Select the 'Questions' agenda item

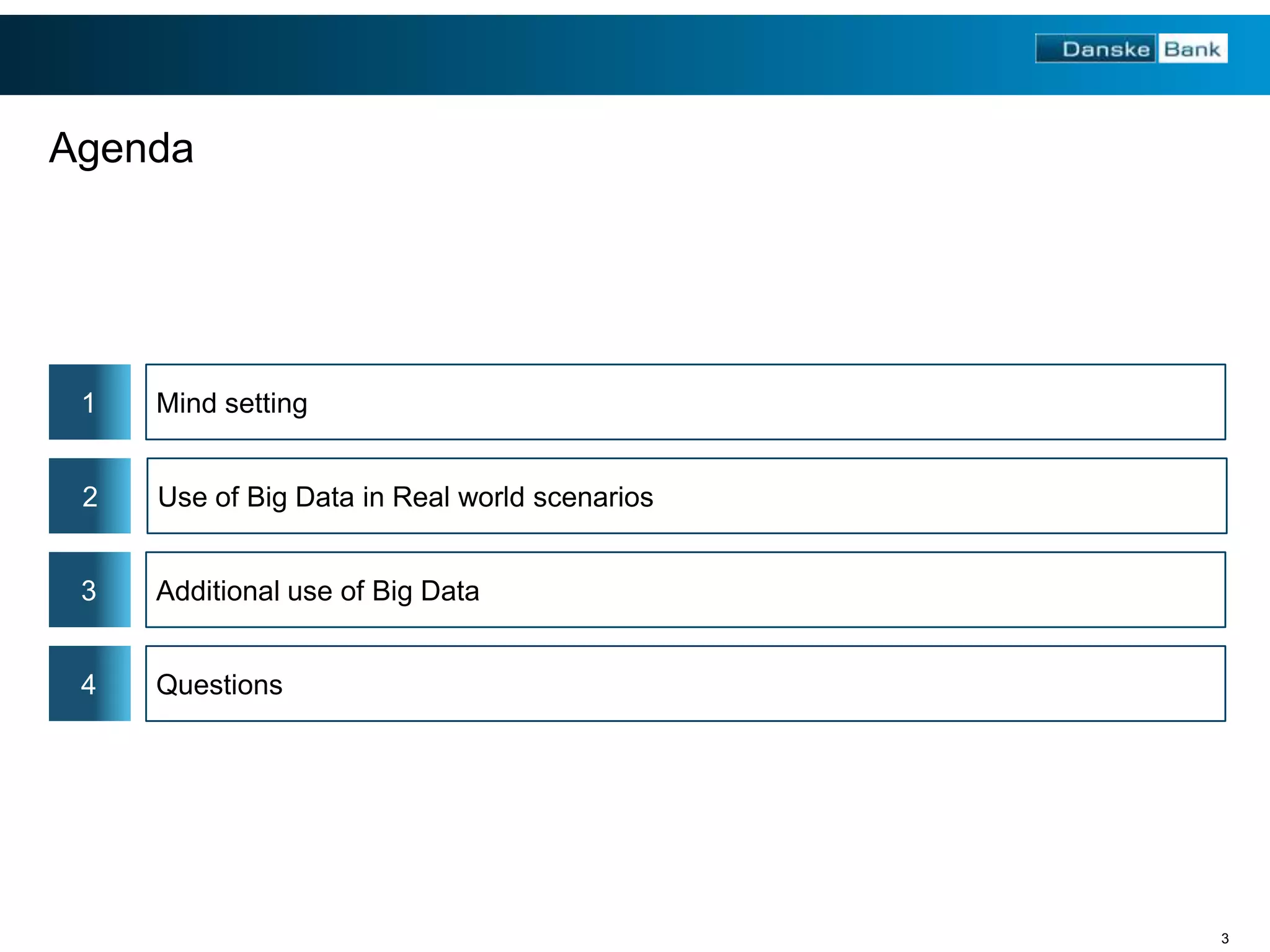686,684
